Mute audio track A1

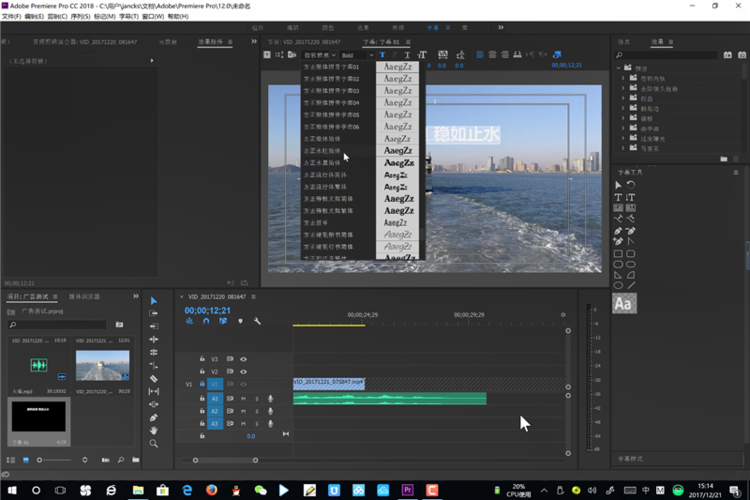[x=243, y=399]
